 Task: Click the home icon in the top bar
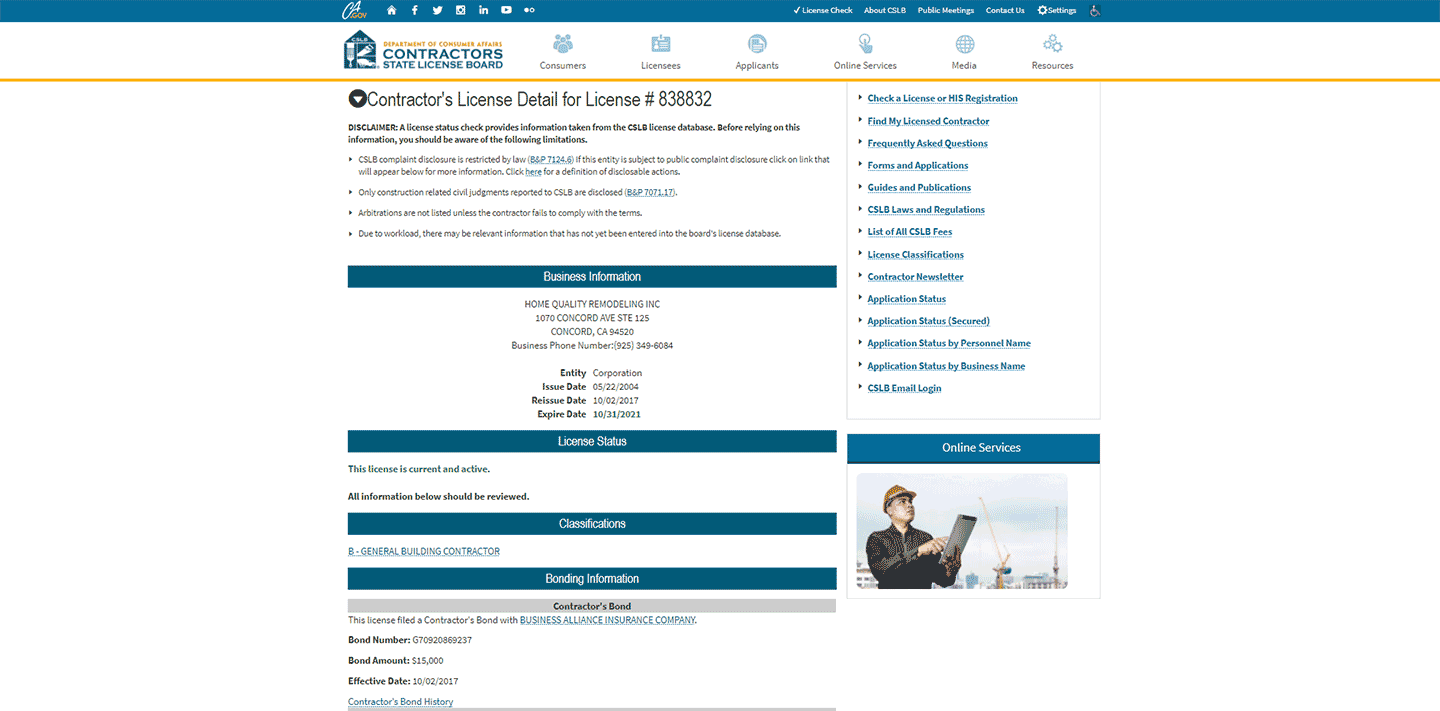[x=391, y=10]
